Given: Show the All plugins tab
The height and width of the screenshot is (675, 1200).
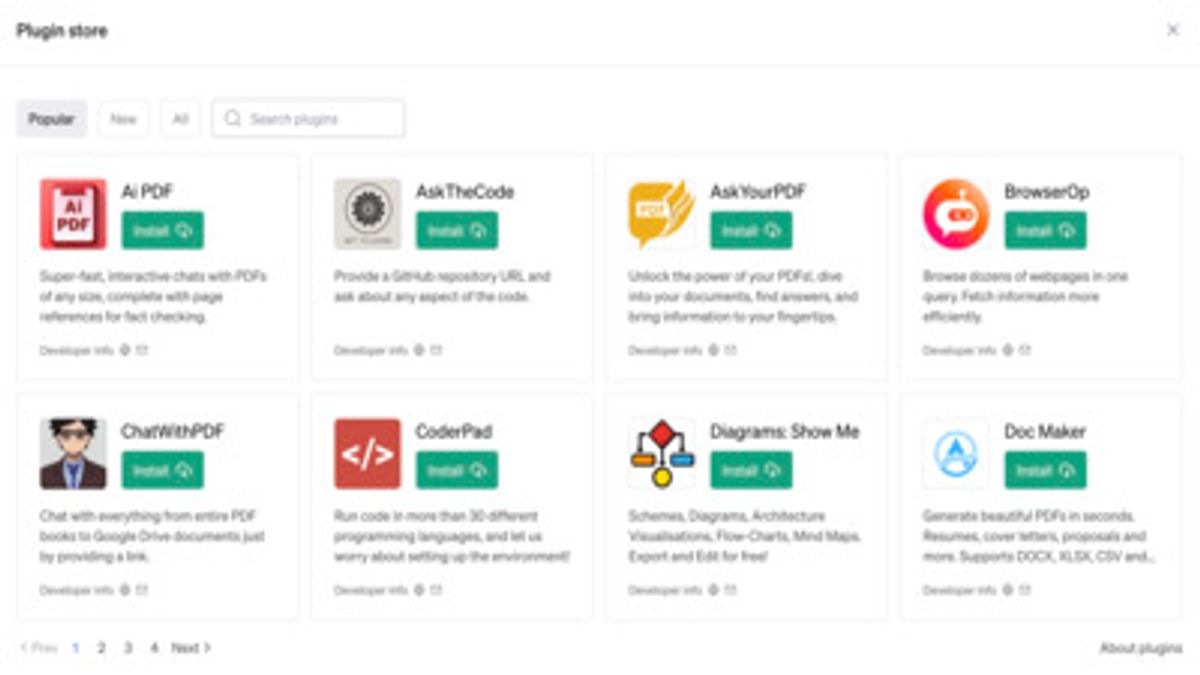Looking at the screenshot, I should 180,119.
